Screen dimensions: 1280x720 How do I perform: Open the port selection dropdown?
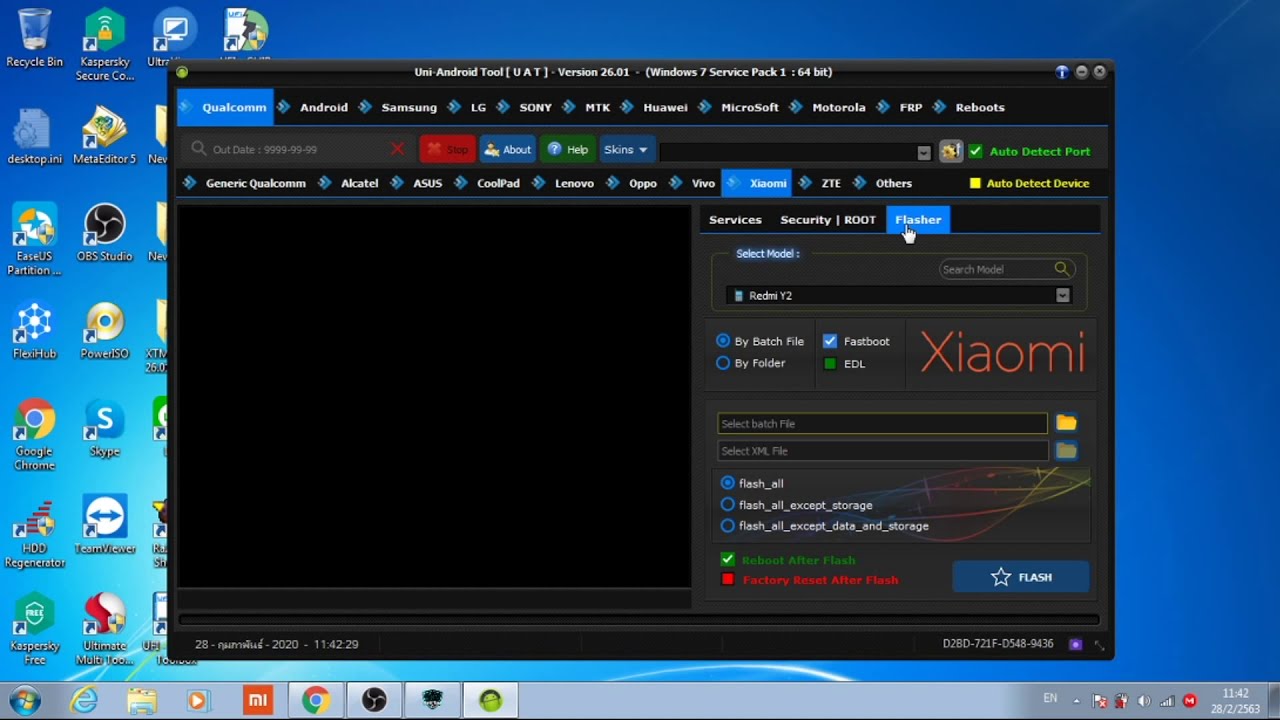(x=924, y=152)
